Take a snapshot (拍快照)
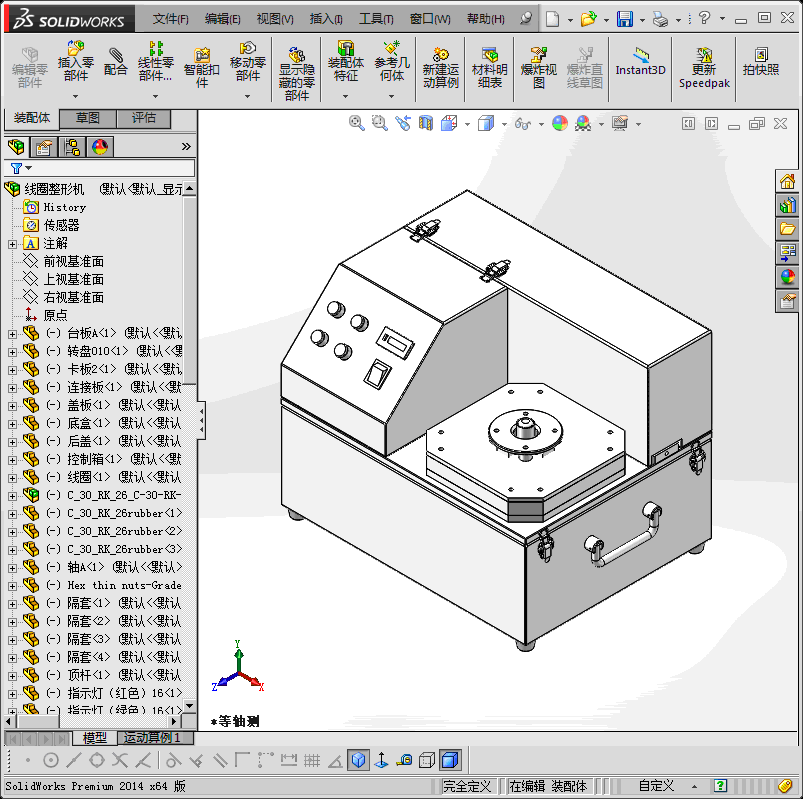The image size is (803, 799). tap(761, 62)
